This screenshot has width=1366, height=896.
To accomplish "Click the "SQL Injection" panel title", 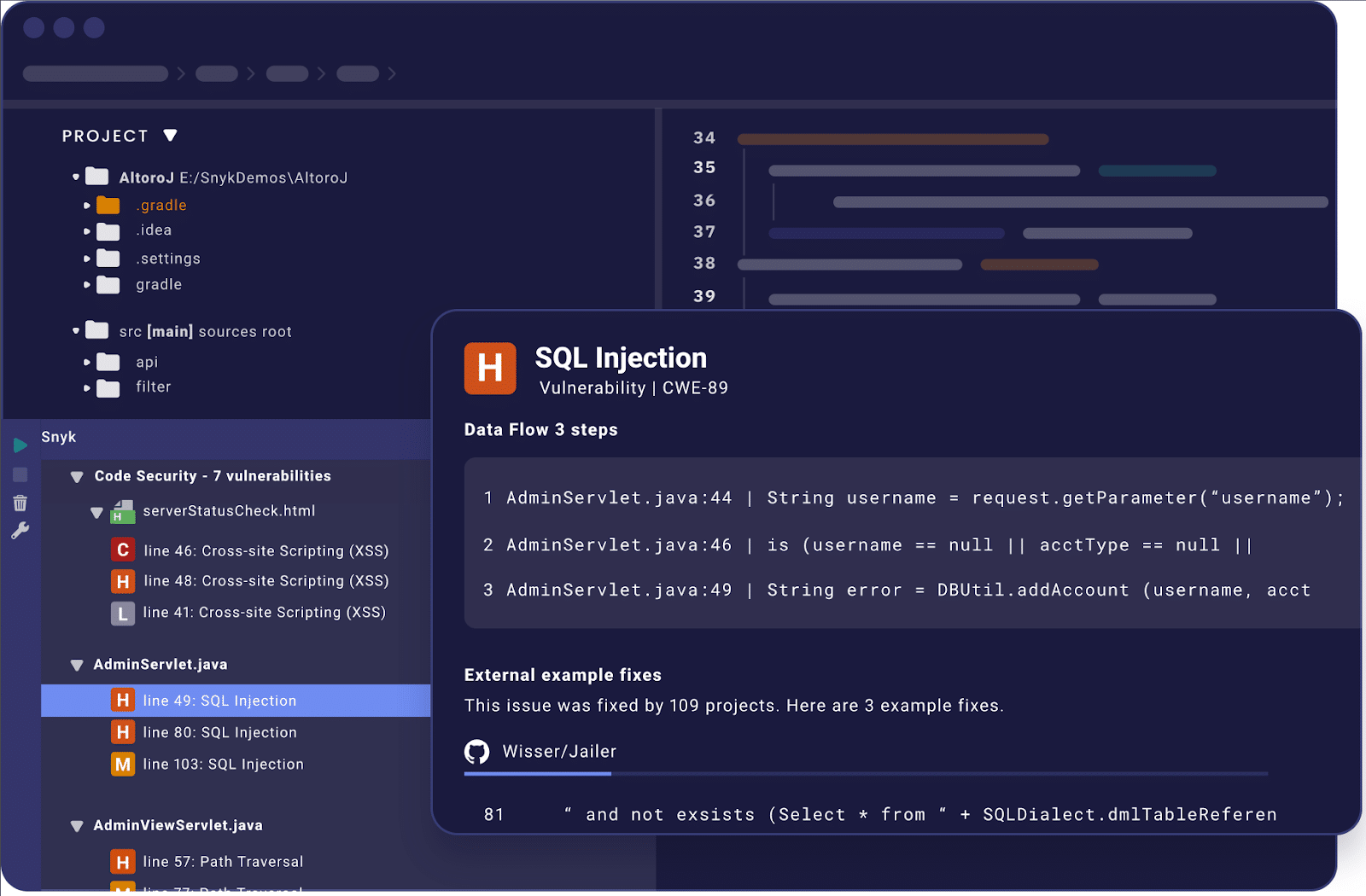I will click(621, 358).
